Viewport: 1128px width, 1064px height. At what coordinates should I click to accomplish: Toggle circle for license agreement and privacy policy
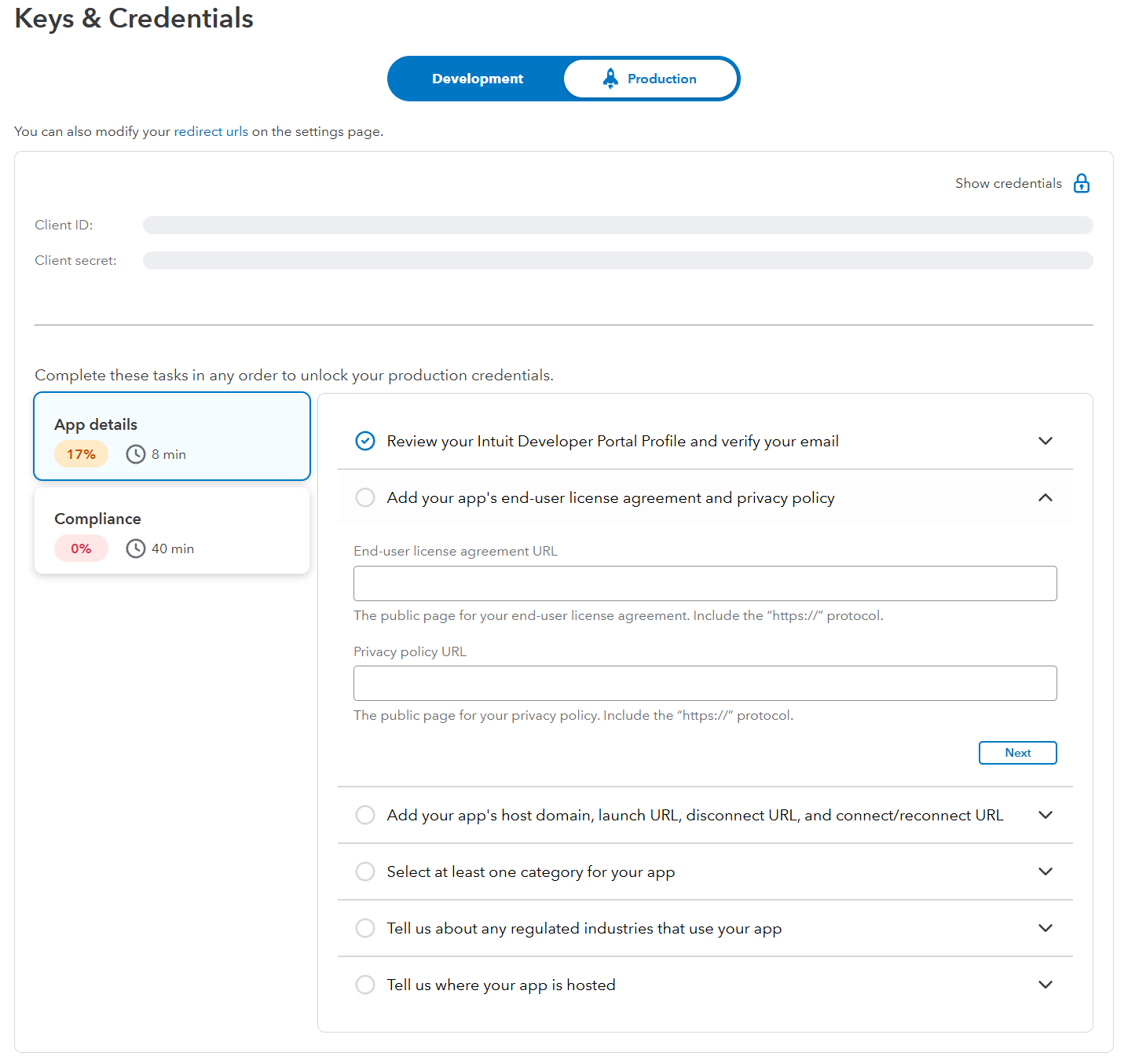[x=365, y=497]
